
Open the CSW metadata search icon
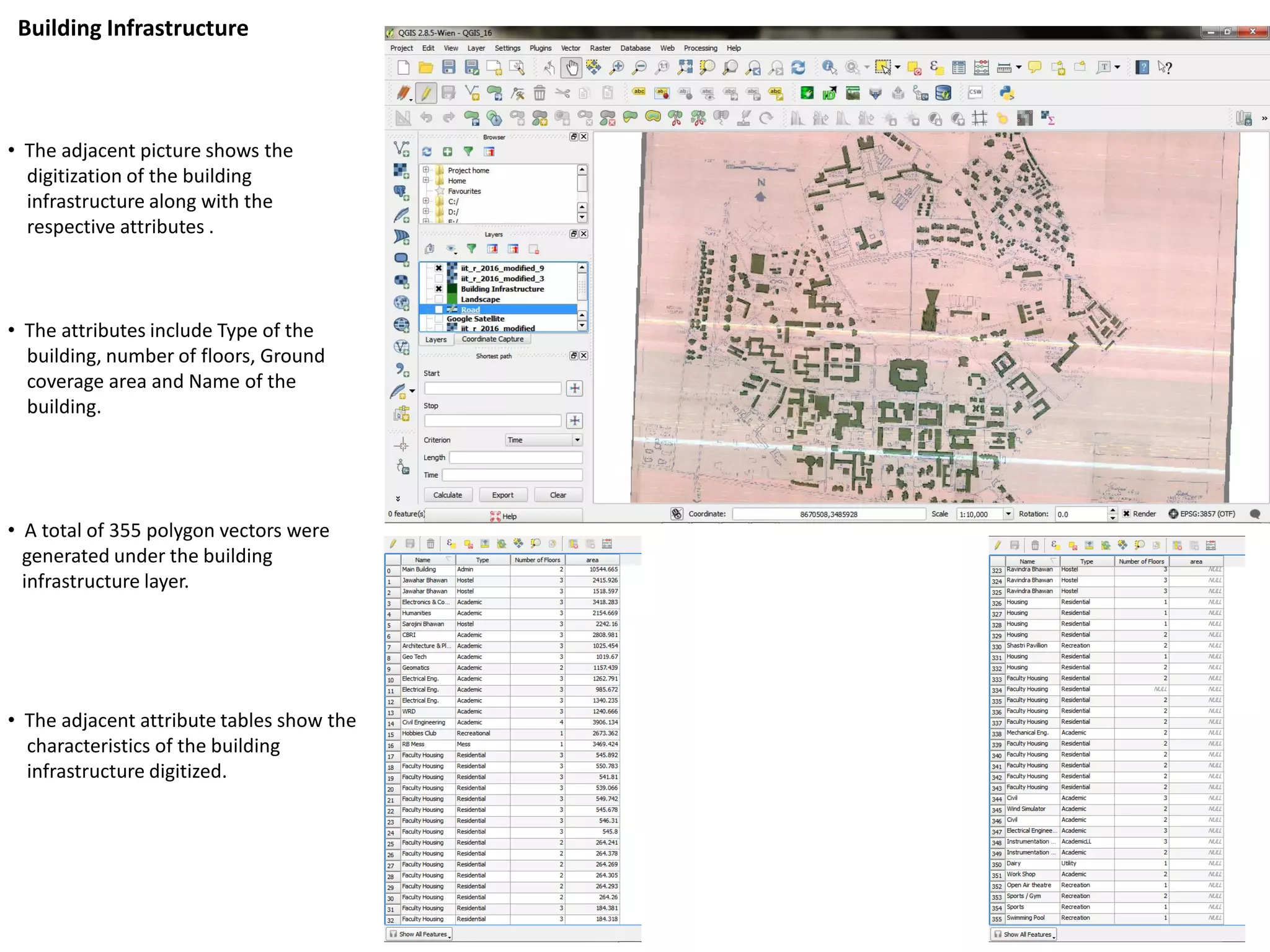(975, 92)
